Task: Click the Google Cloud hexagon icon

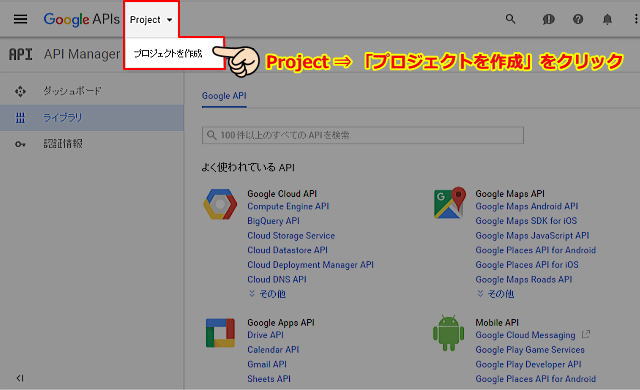Action: pyautogui.click(x=220, y=204)
